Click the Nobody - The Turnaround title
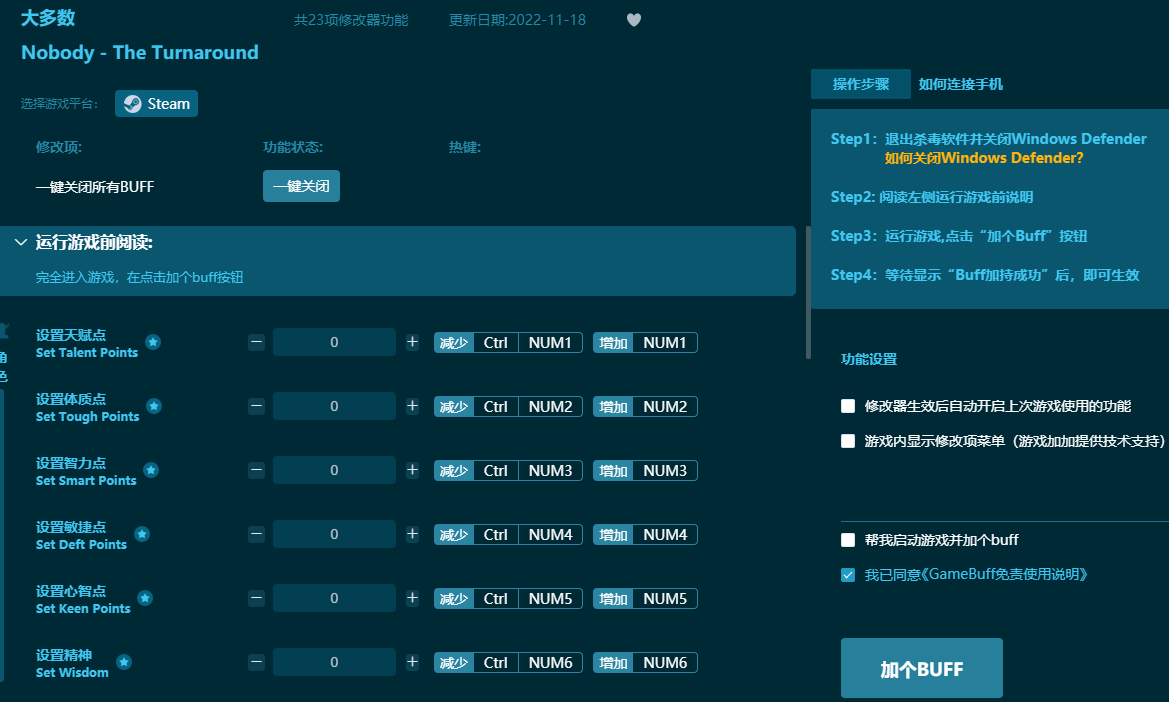This screenshot has width=1169, height=702. [x=139, y=52]
